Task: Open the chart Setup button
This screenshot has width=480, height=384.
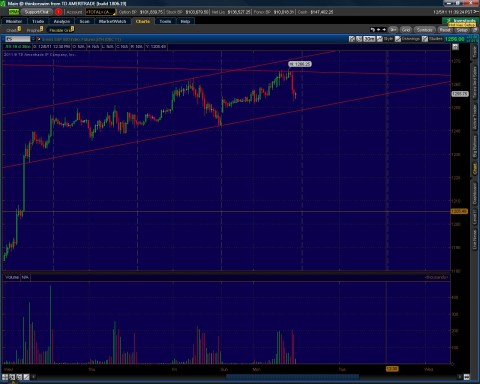Action: click(462, 30)
